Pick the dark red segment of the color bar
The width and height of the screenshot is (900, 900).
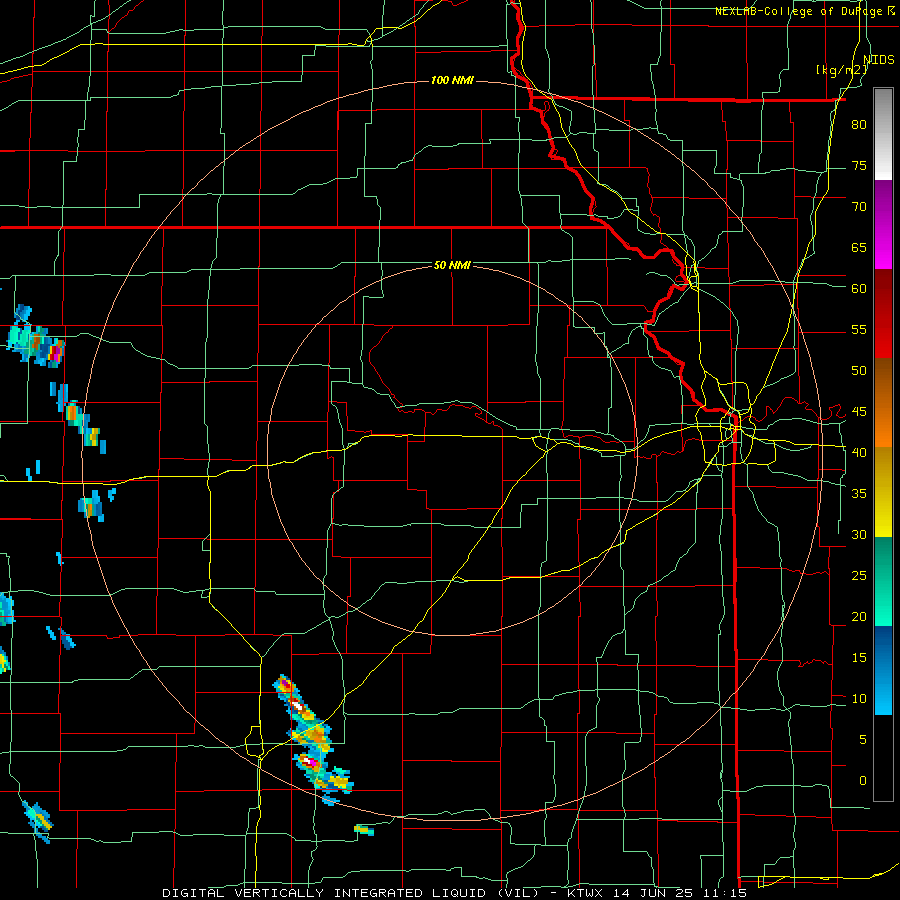pos(883,314)
